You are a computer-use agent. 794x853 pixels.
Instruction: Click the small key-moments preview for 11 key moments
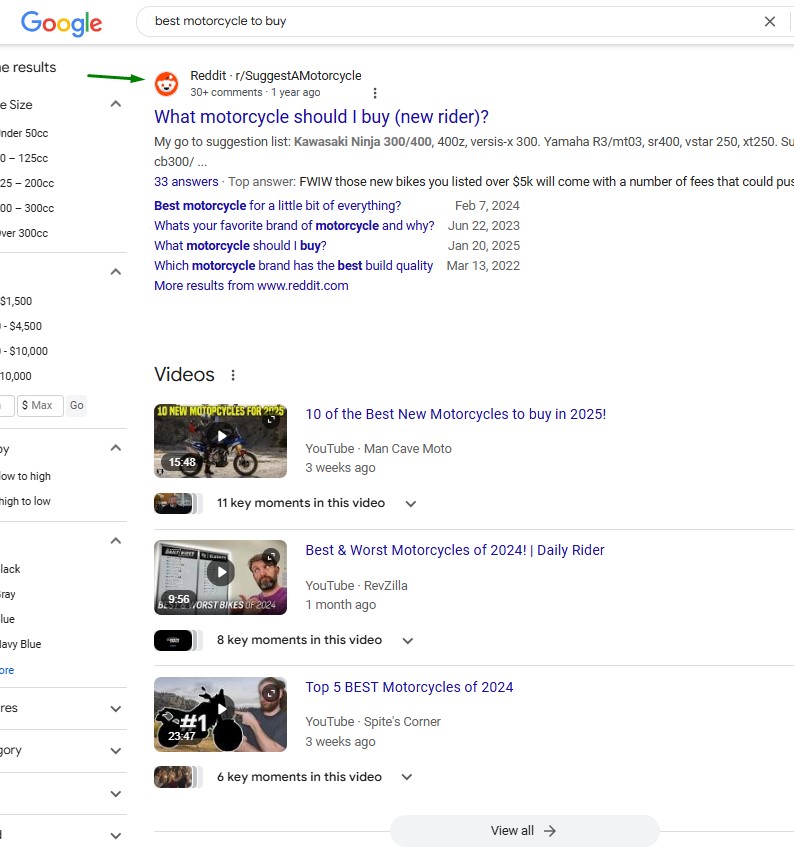pyautogui.click(x=178, y=503)
